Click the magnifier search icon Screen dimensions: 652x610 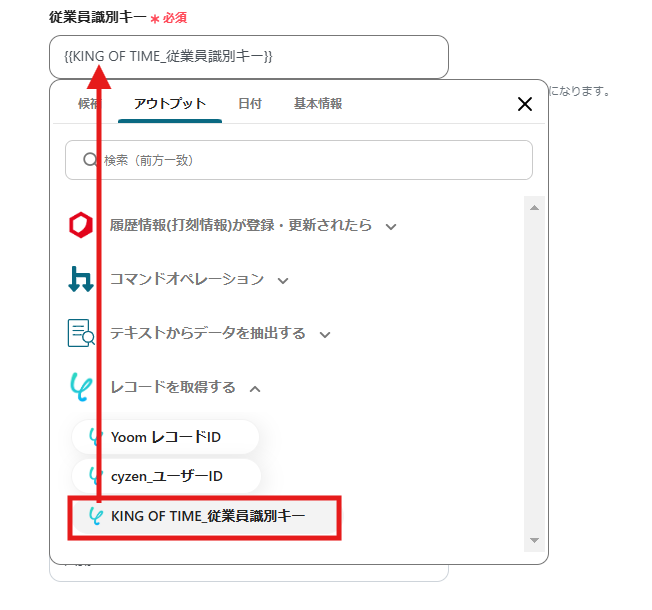click(90, 160)
